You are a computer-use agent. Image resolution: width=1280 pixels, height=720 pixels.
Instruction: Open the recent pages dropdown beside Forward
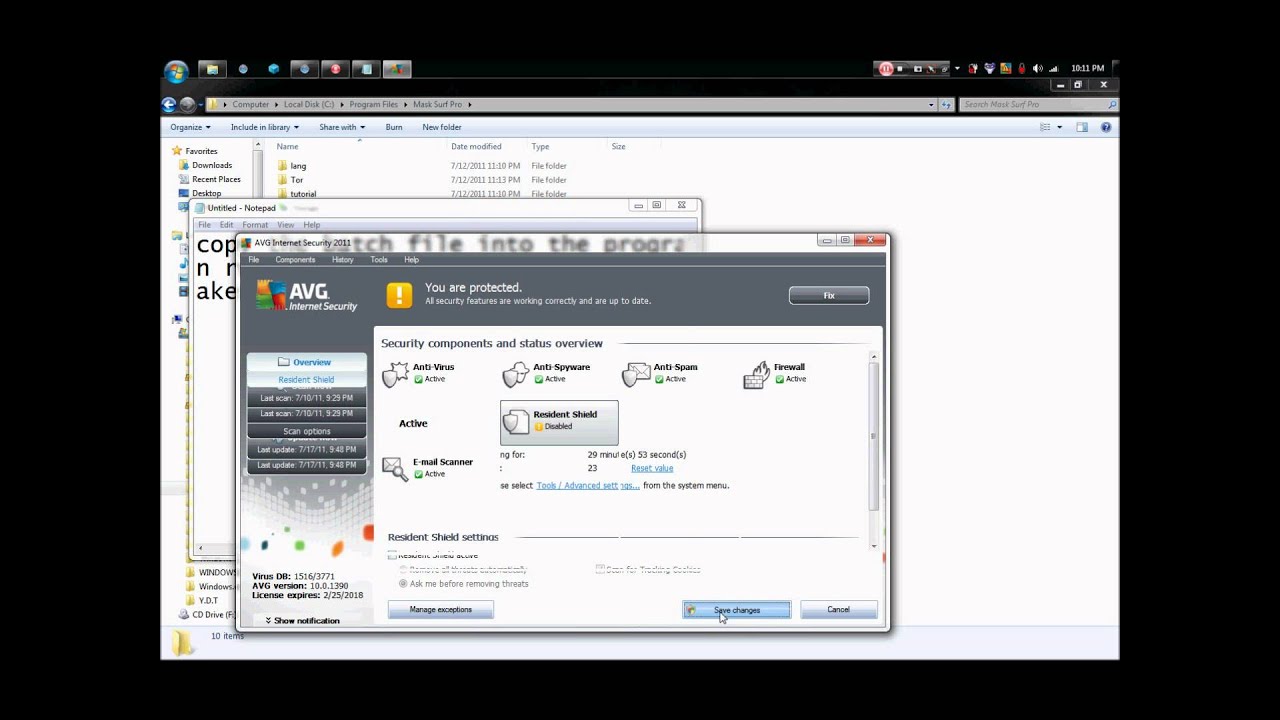[201, 104]
